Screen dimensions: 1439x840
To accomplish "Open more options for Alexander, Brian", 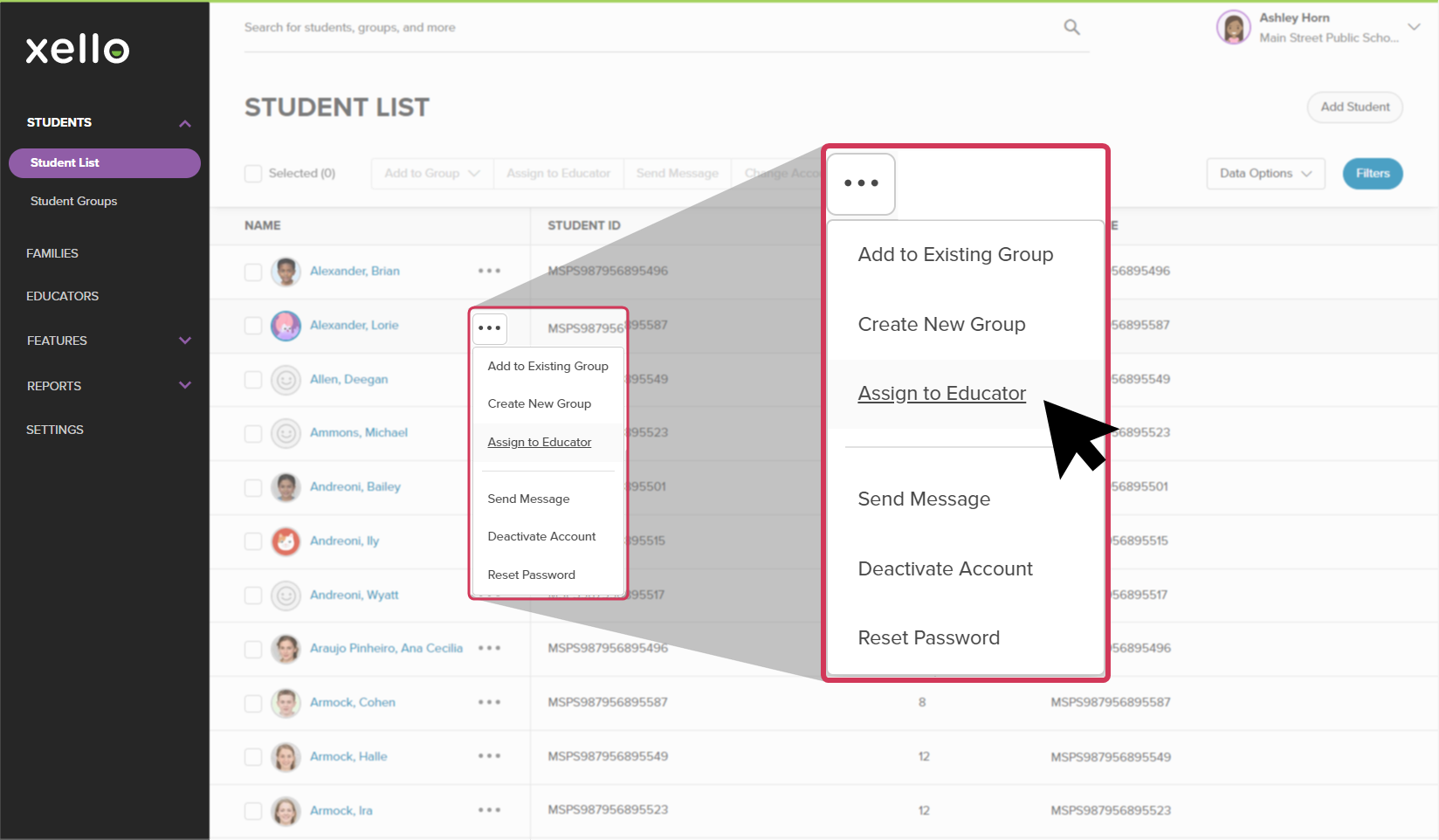I will pyautogui.click(x=489, y=271).
